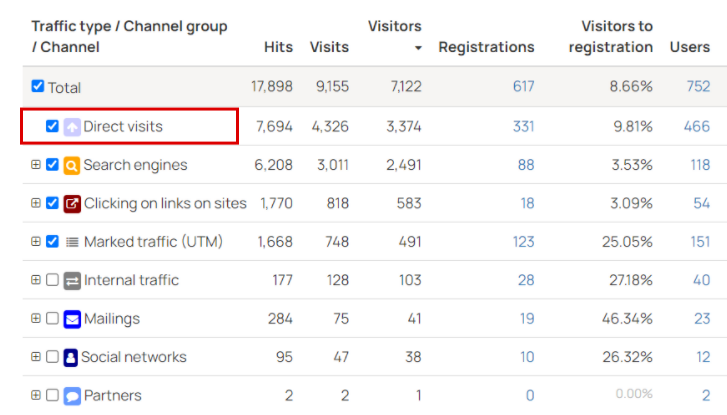Uncheck the Marked traffic (UTM) checkbox

tap(52, 242)
